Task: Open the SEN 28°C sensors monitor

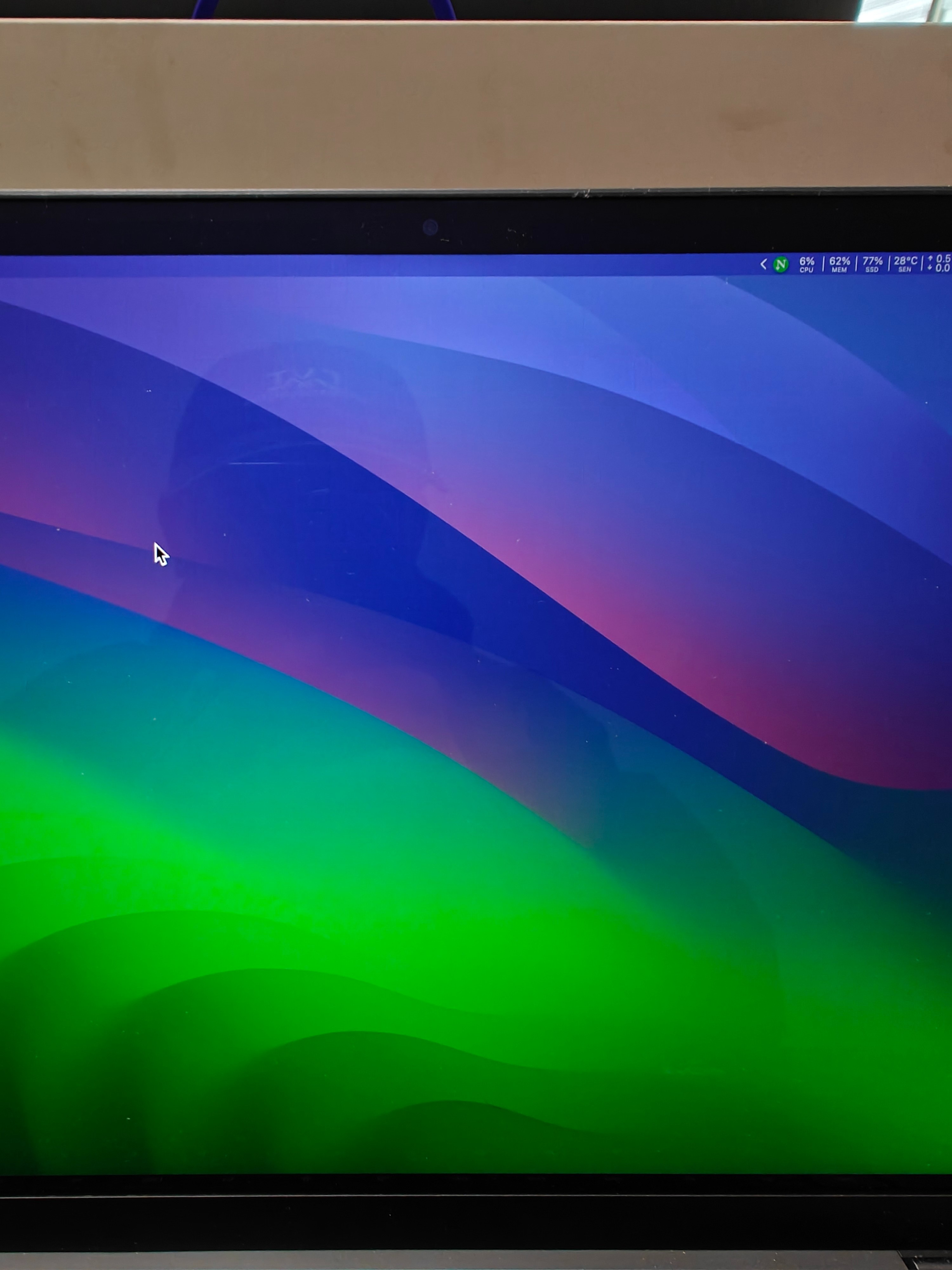Action: (x=905, y=264)
